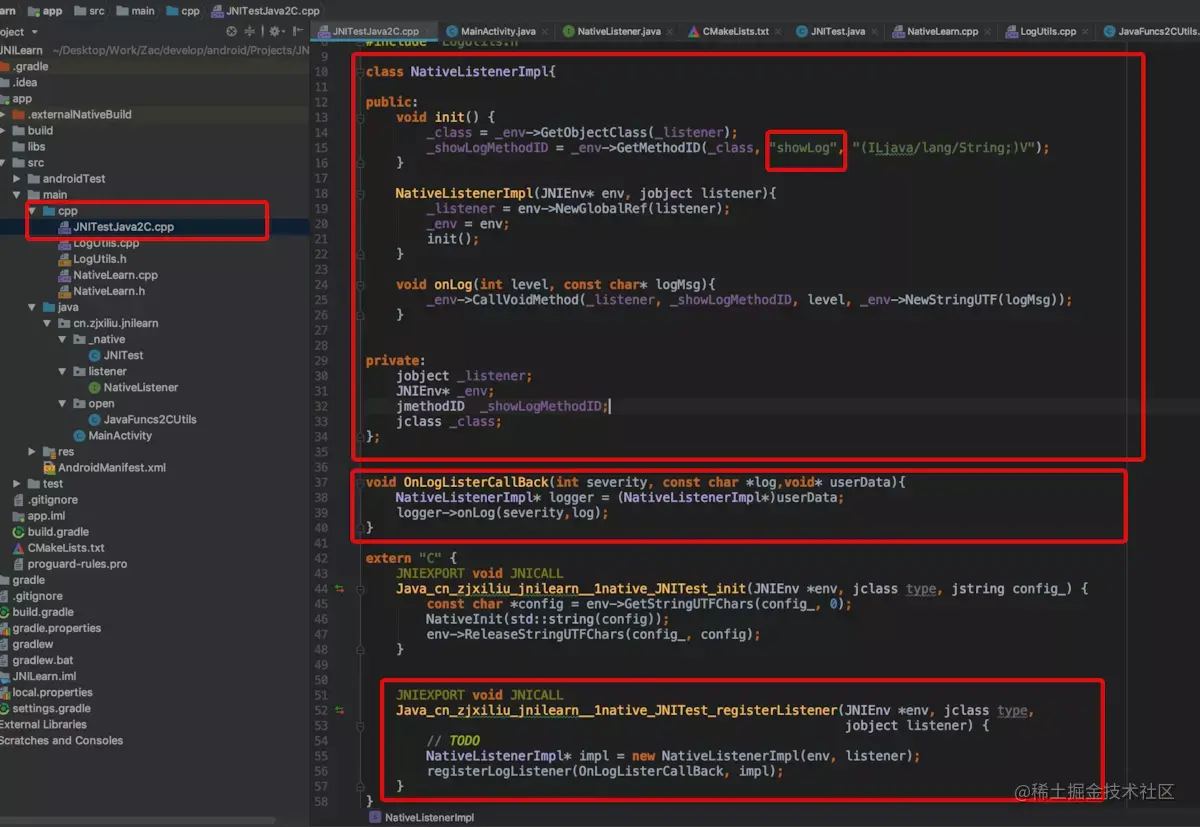This screenshot has width=1200, height=827.
Task: Select JavaFuncs2CUtils in project tree
Action: coord(150,419)
